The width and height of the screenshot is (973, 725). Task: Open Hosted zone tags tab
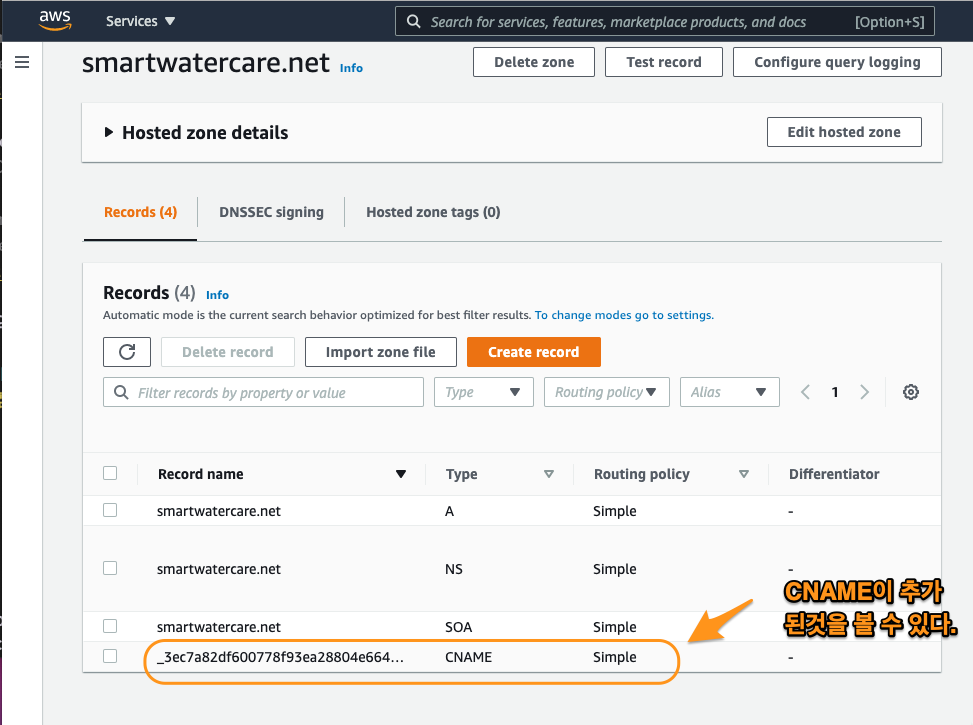433,212
